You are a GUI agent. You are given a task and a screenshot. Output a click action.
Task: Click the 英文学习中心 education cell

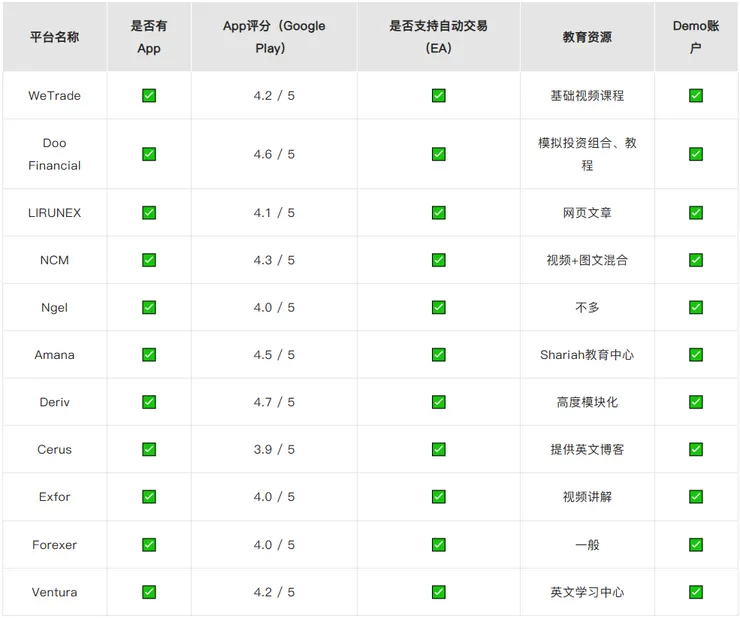(587, 592)
